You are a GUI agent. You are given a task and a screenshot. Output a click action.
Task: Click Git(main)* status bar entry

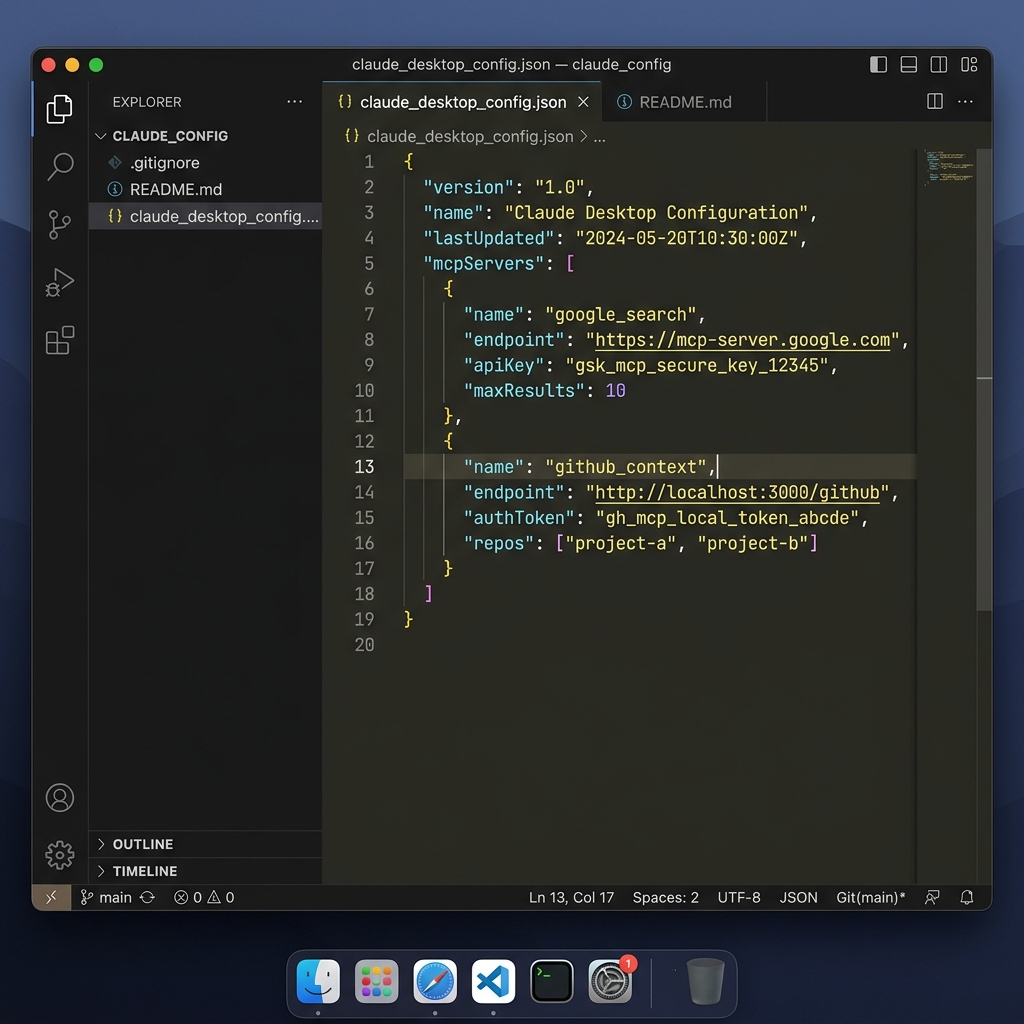pyautogui.click(x=871, y=897)
